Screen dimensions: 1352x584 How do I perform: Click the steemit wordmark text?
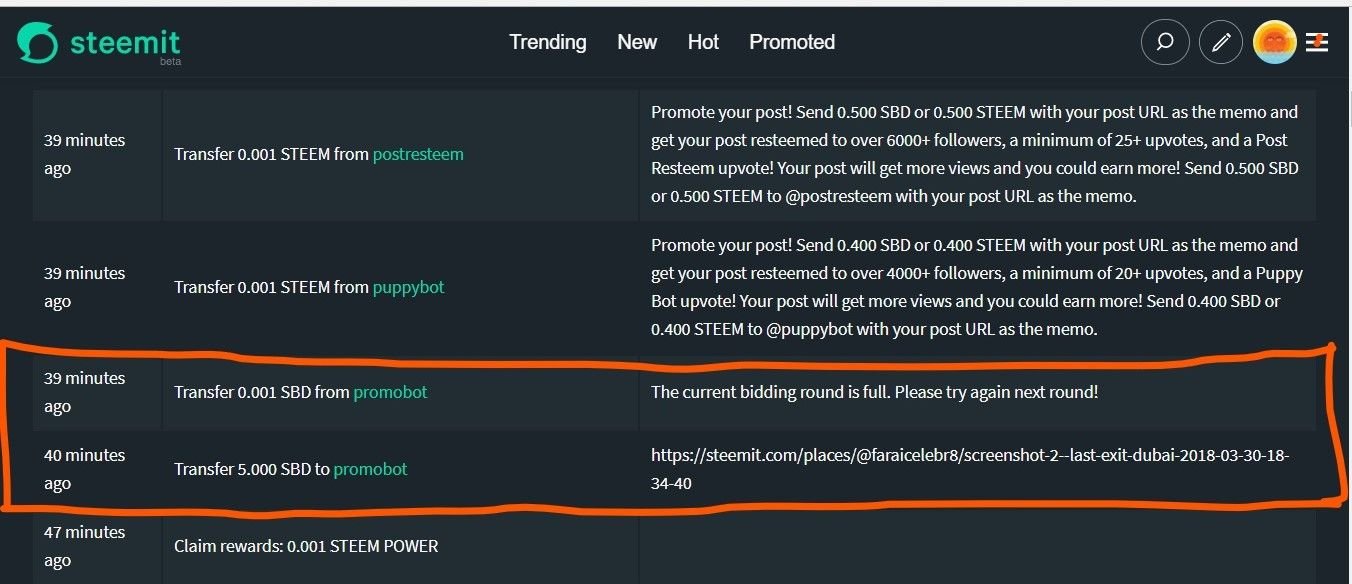coord(125,43)
